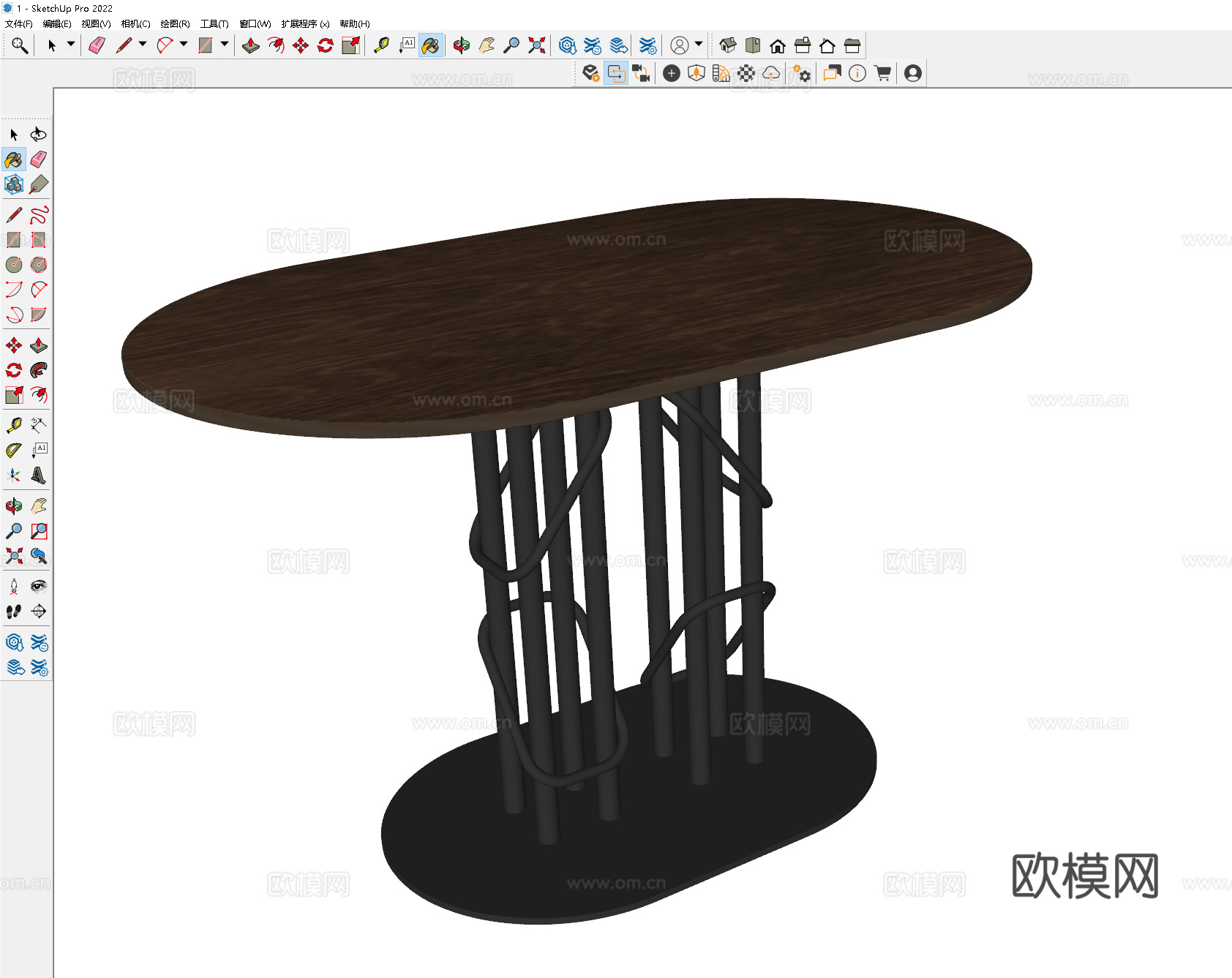Select the Pie tool
The width and height of the screenshot is (1232, 978).
[x=39, y=315]
